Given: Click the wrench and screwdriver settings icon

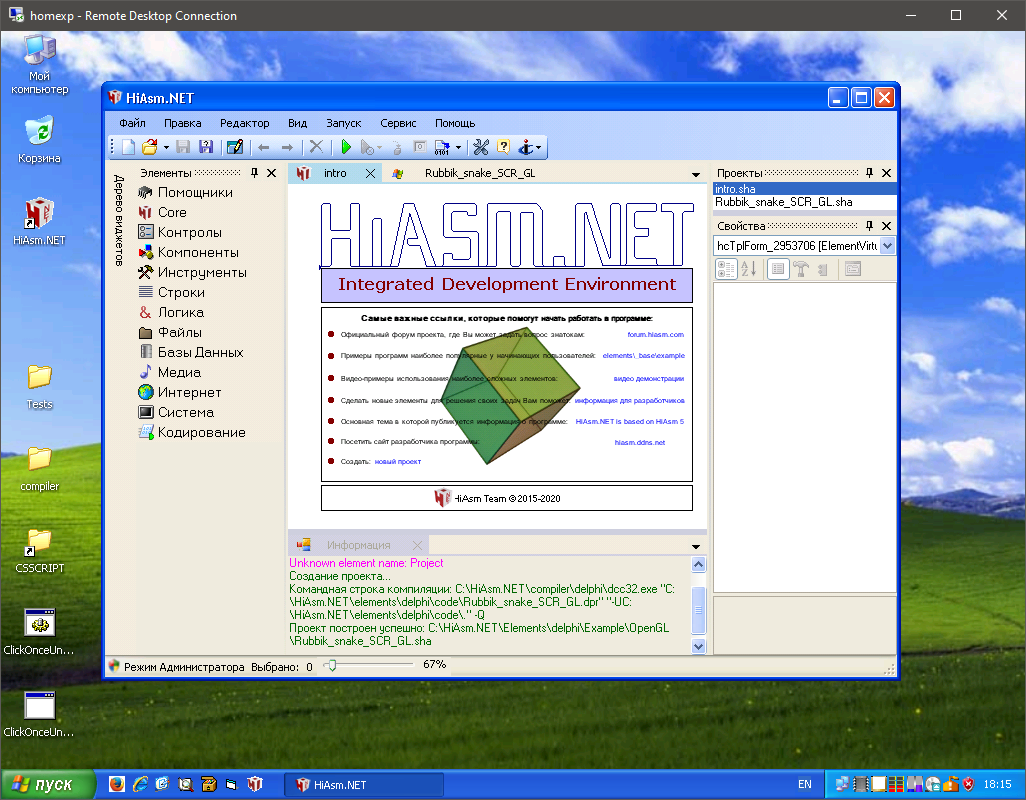Looking at the screenshot, I should click(480, 147).
